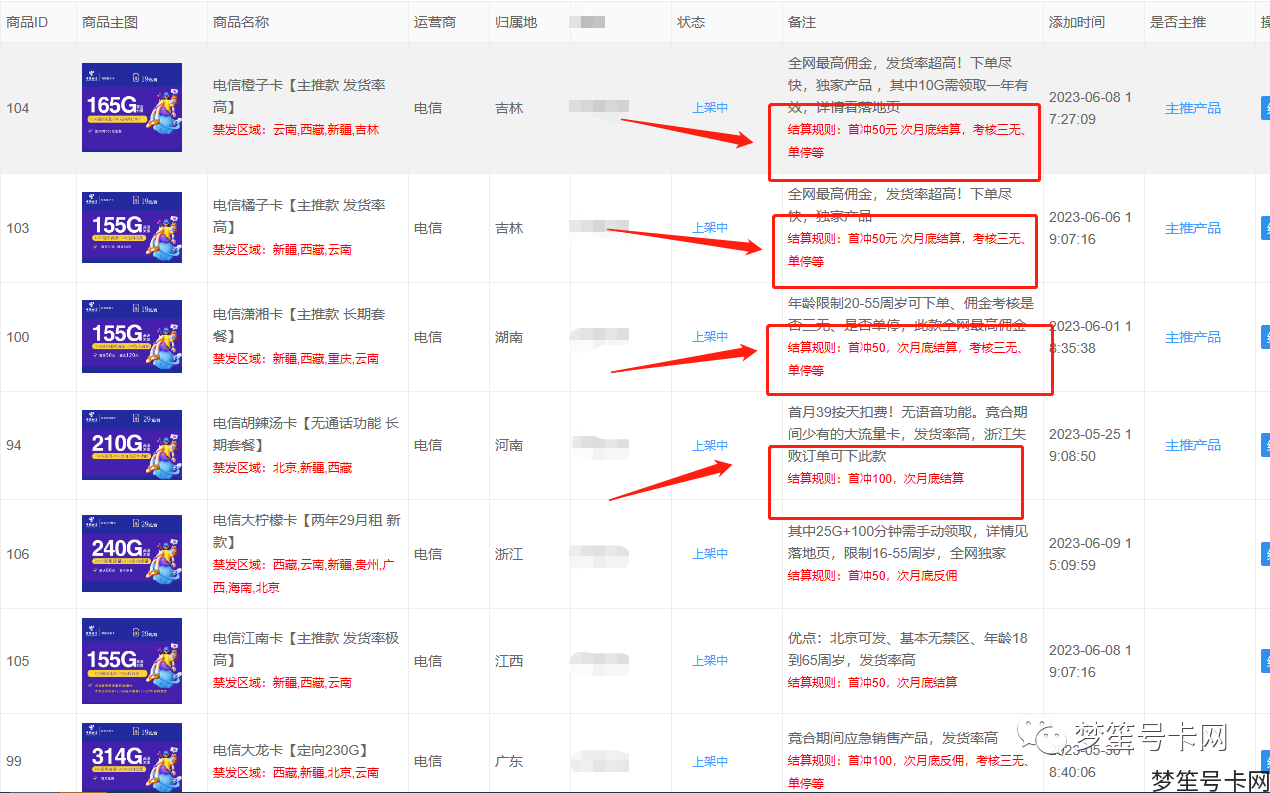Click added time 2023-05-25 for row 94

(x=1091, y=445)
